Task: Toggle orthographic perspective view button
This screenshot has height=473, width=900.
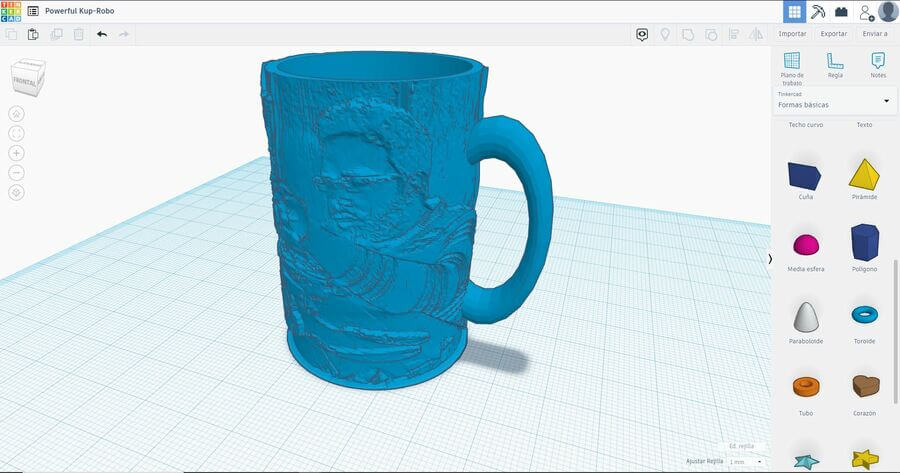Action: pyautogui.click(x=16, y=193)
